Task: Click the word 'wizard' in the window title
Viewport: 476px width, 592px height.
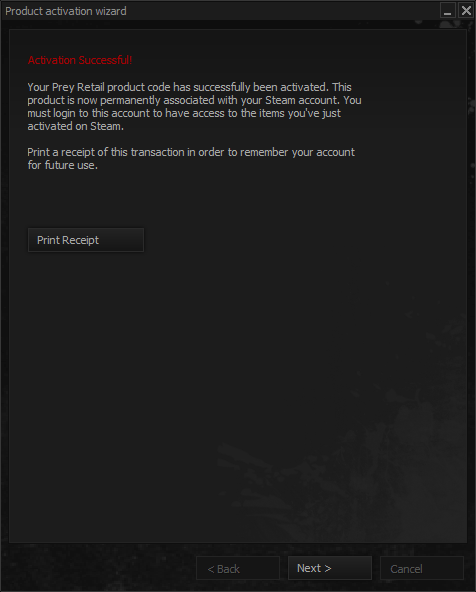Action: click(111, 11)
